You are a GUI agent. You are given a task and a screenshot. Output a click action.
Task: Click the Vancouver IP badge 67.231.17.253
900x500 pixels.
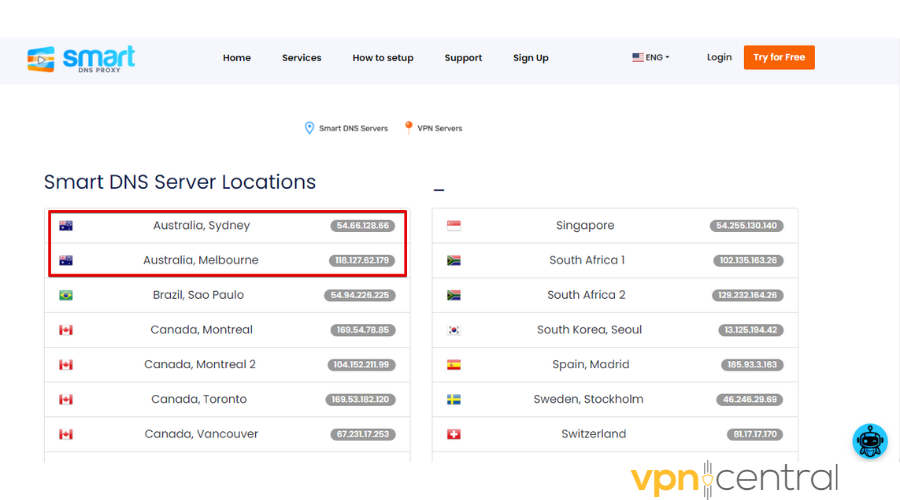tap(363, 434)
